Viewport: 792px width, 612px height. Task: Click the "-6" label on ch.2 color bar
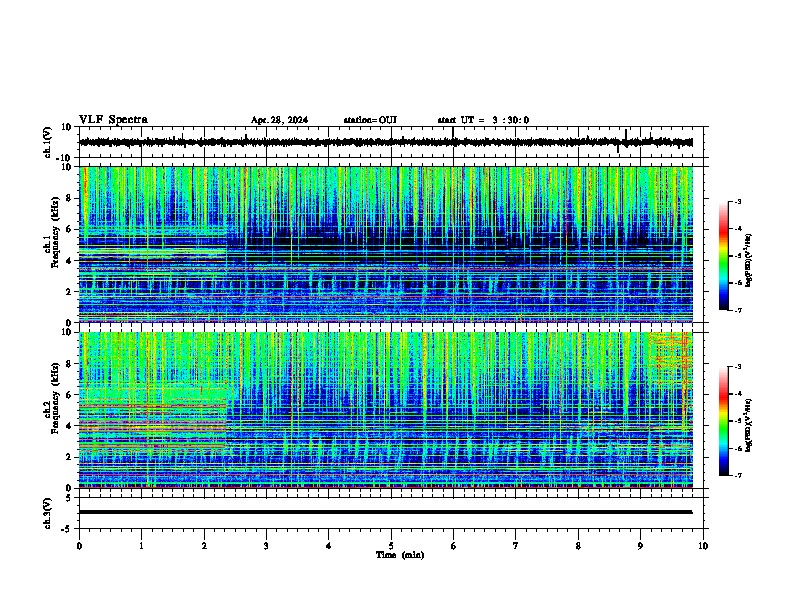[x=738, y=448]
